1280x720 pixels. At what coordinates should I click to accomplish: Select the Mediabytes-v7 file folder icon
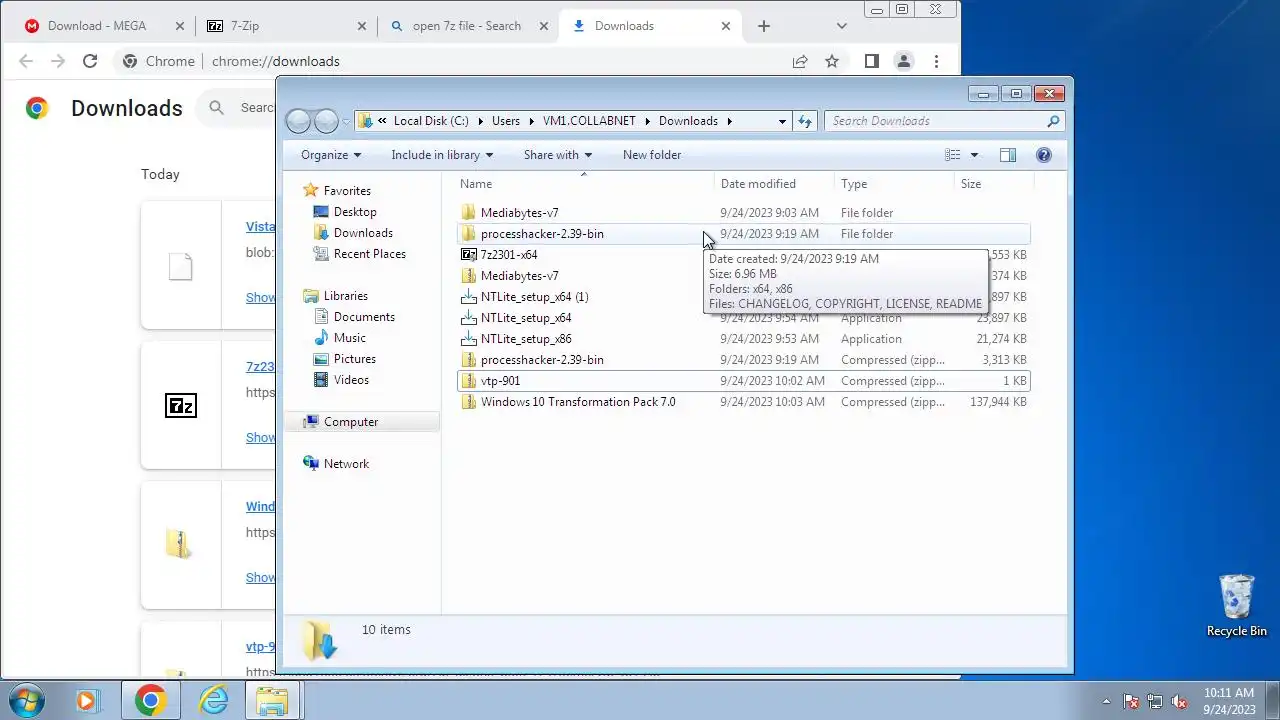tap(468, 213)
